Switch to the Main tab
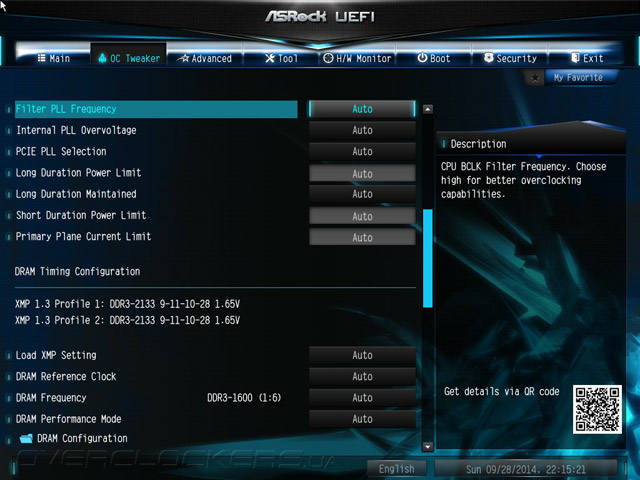 [54, 58]
